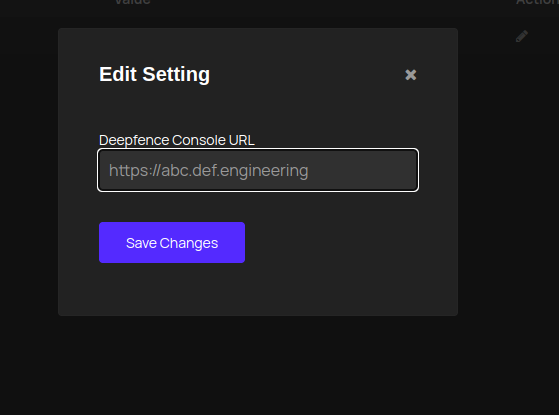Dismiss dialog via dark backdrop below it
The height and width of the screenshot is (415, 559).
258,365
